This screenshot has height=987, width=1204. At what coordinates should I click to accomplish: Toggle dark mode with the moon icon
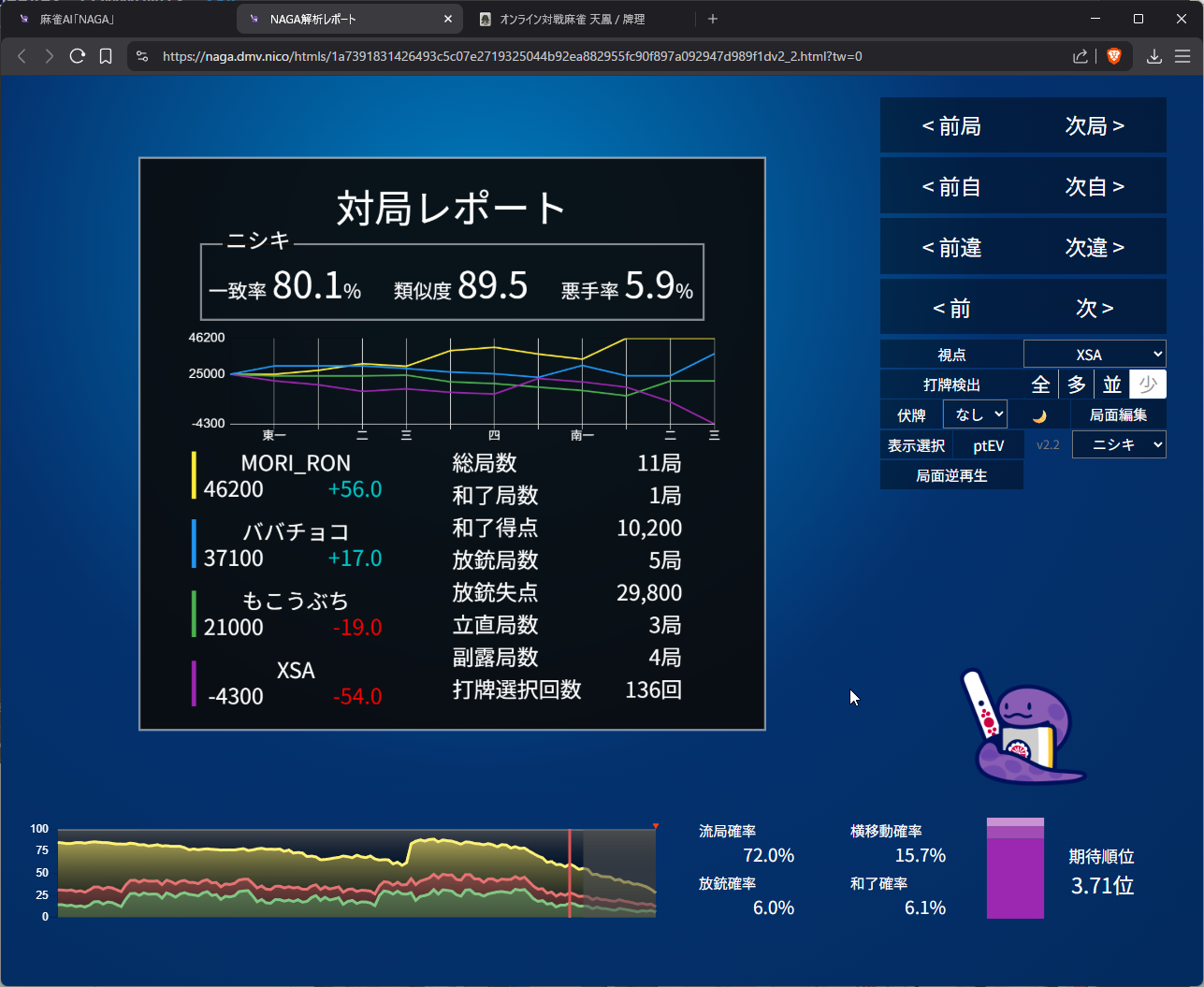point(1038,415)
